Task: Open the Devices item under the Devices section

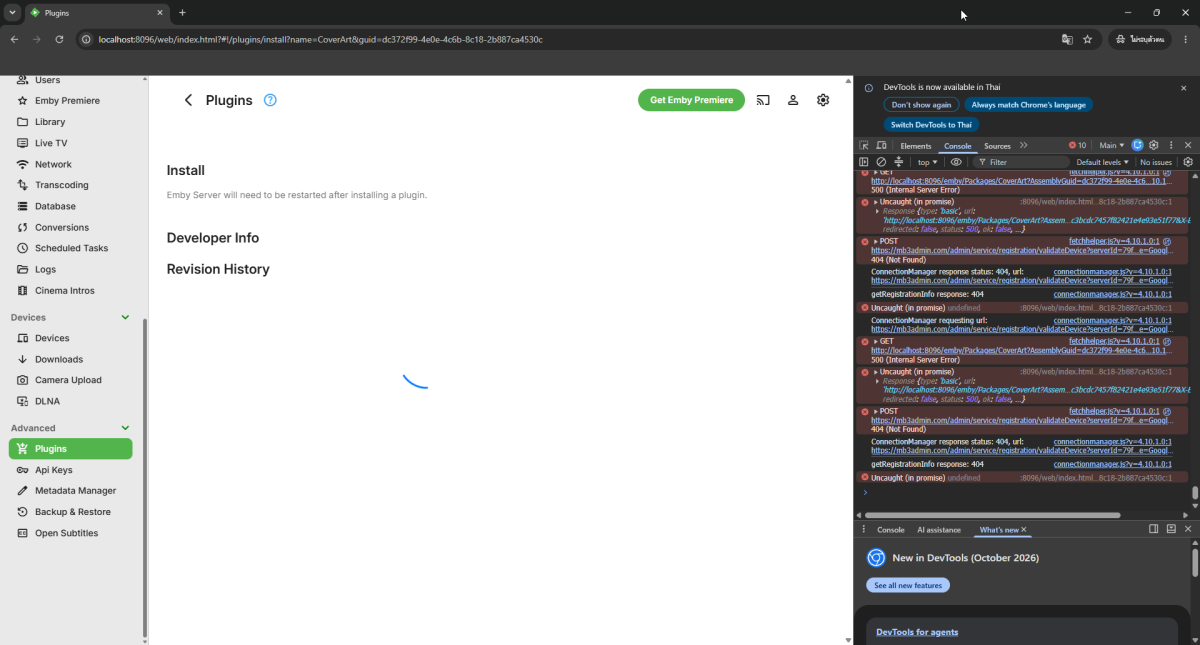Action: (x=70, y=338)
